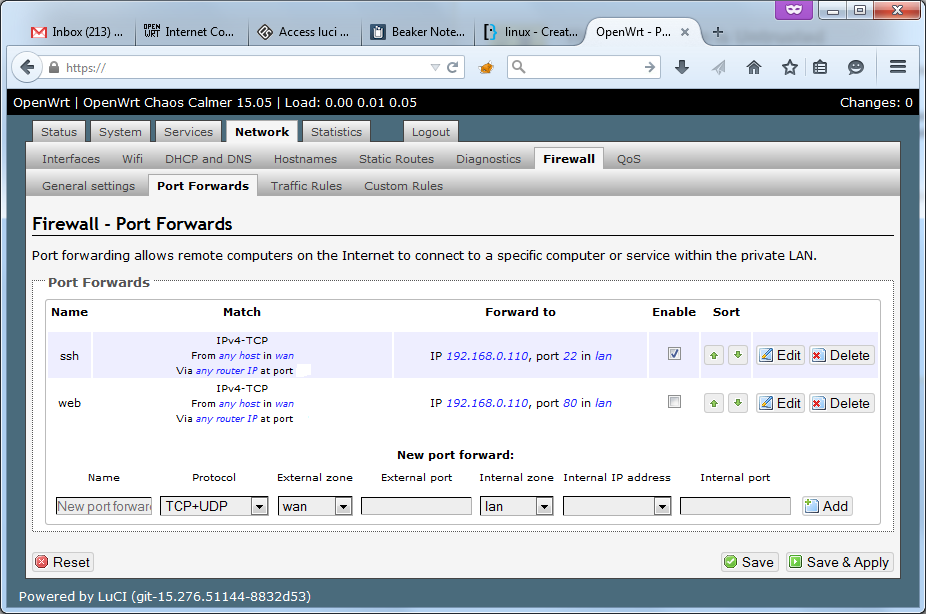The height and width of the screenshot is (614, 926).
Task: Move the web rule up with arrow
Action: (714, 403)
